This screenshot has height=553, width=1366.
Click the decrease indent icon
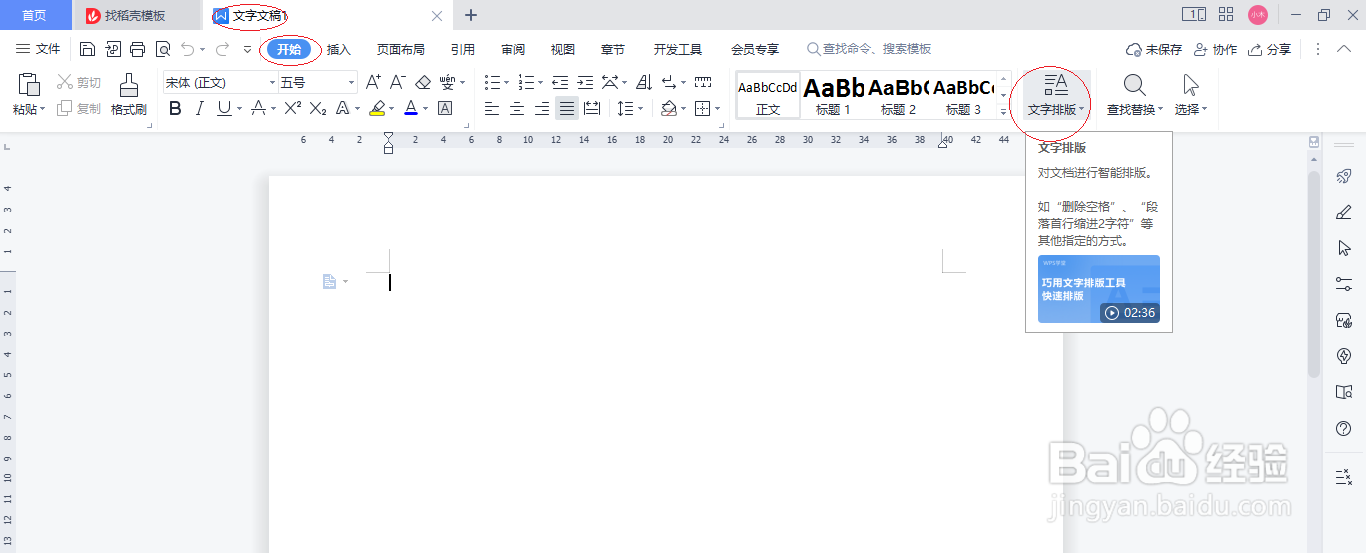click(x=560, y=82)
